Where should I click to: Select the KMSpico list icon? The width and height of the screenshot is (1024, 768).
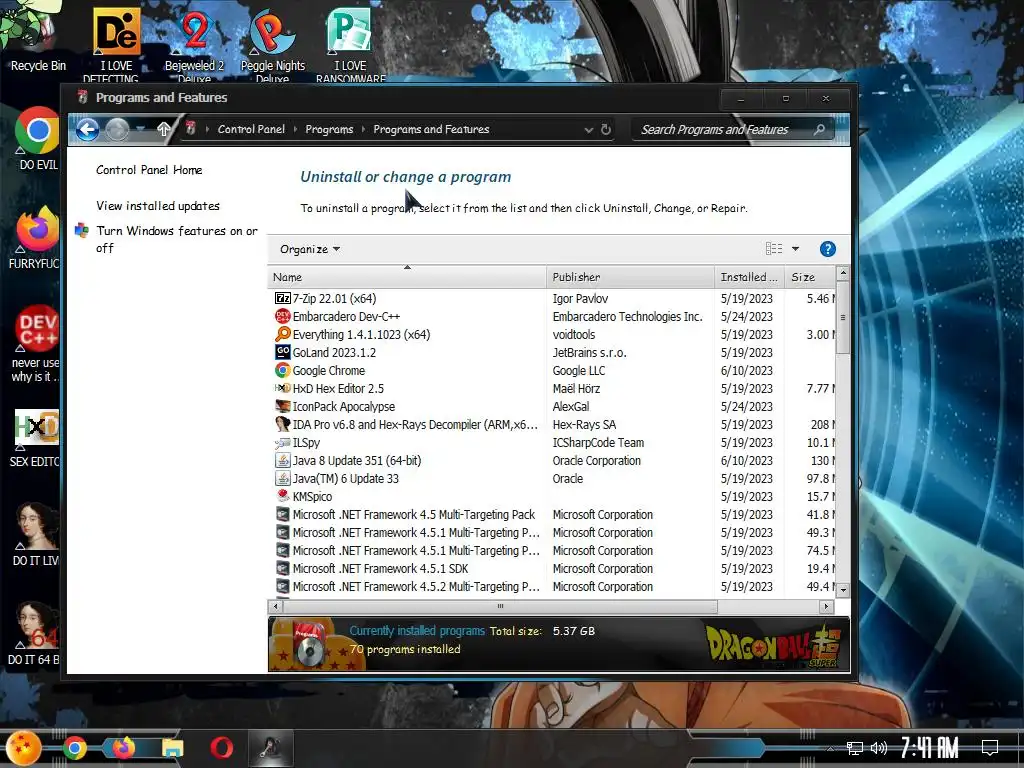[282, 496]
